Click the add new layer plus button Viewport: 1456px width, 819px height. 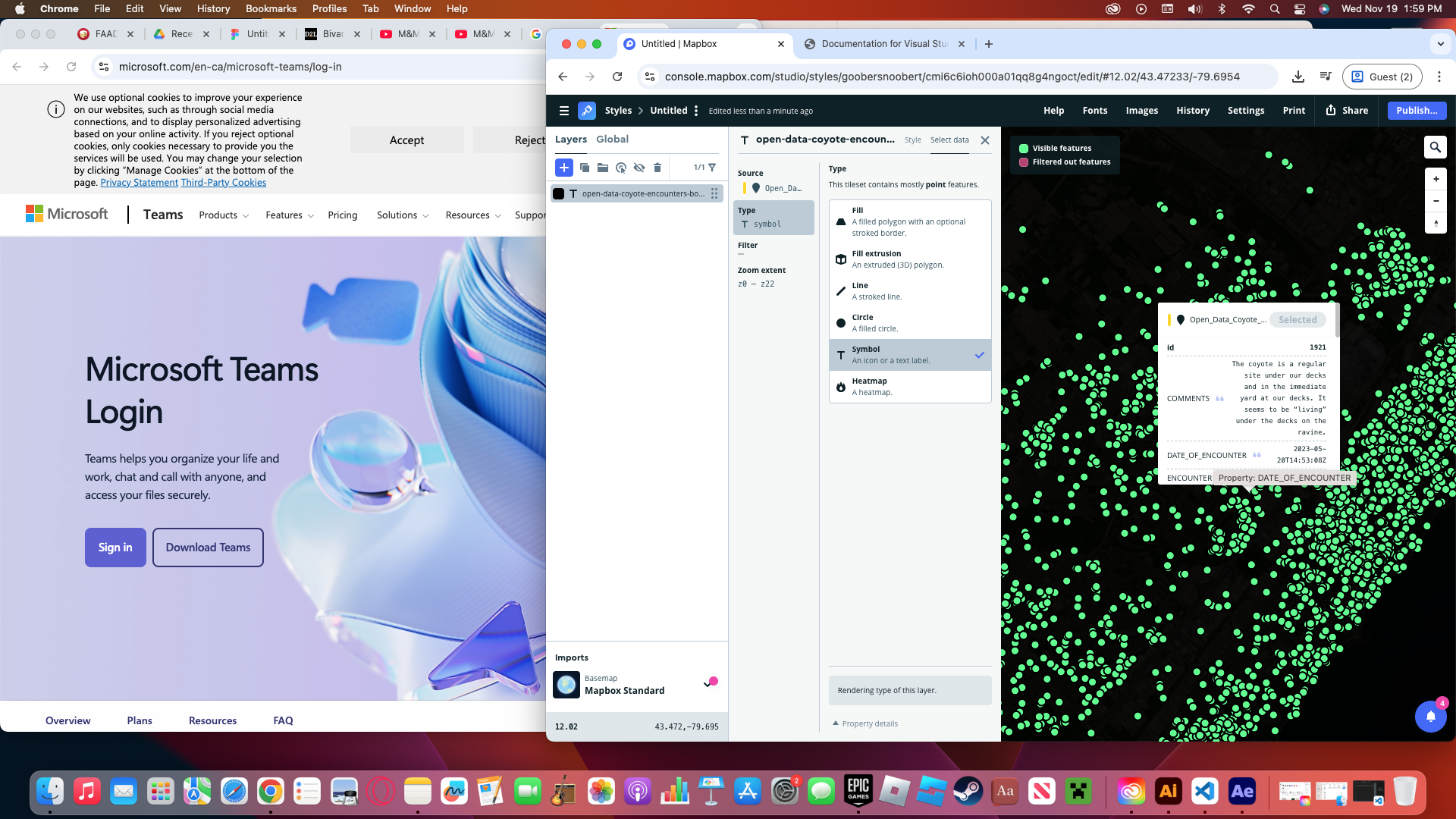[x=563, y=168]
